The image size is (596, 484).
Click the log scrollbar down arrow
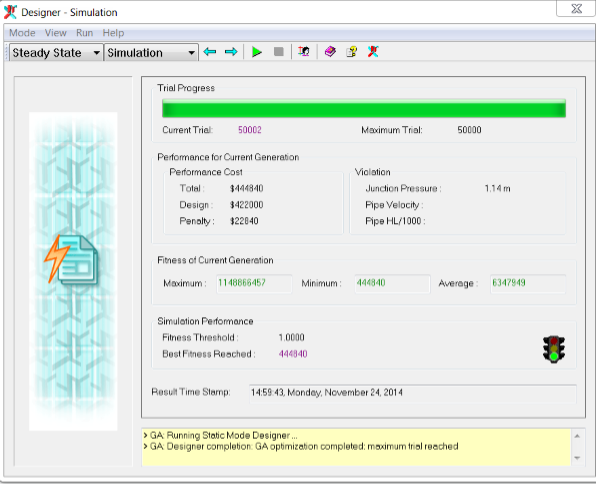[x=577, y=458]
